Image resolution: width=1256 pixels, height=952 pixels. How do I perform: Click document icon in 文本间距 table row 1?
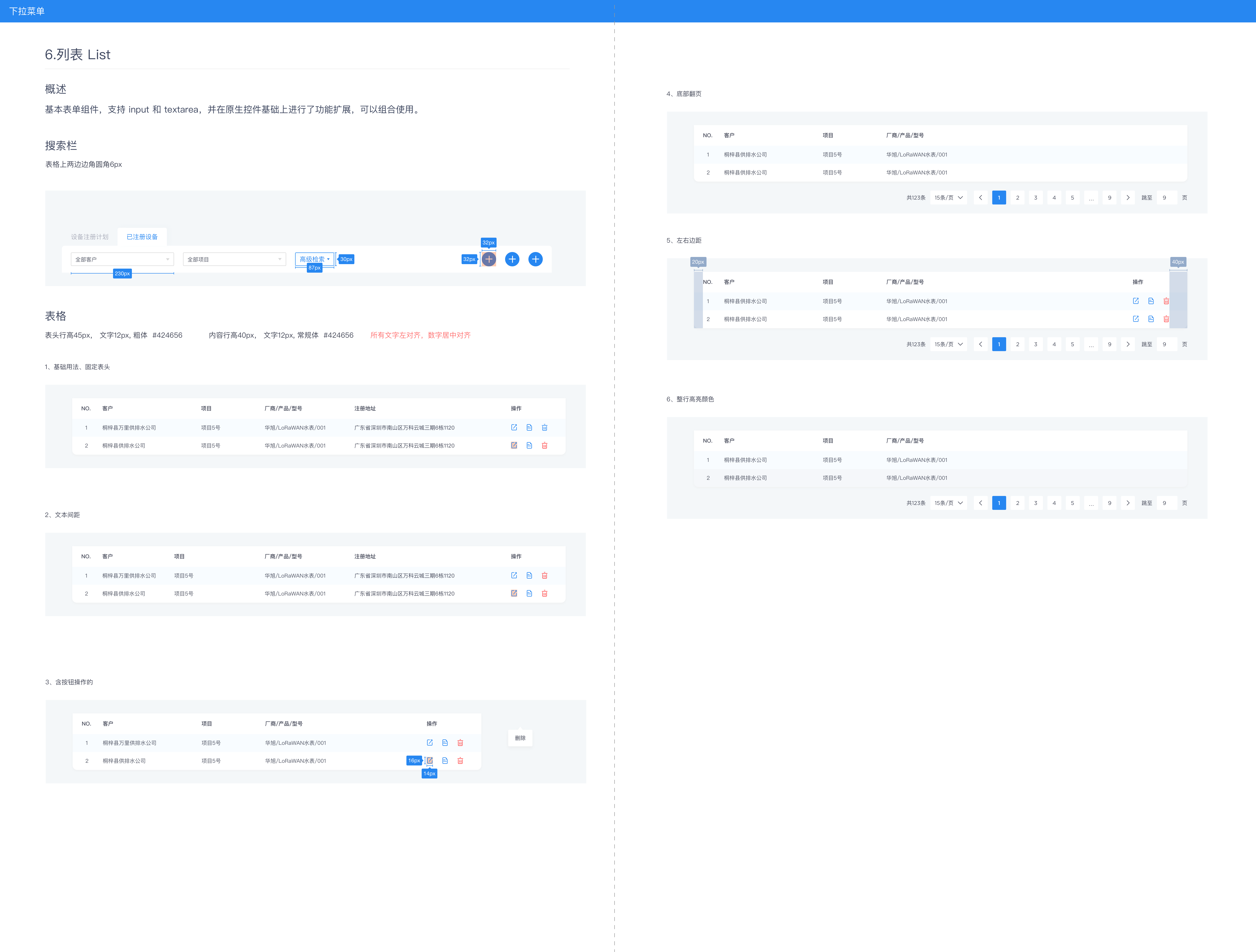click(529, 576)
